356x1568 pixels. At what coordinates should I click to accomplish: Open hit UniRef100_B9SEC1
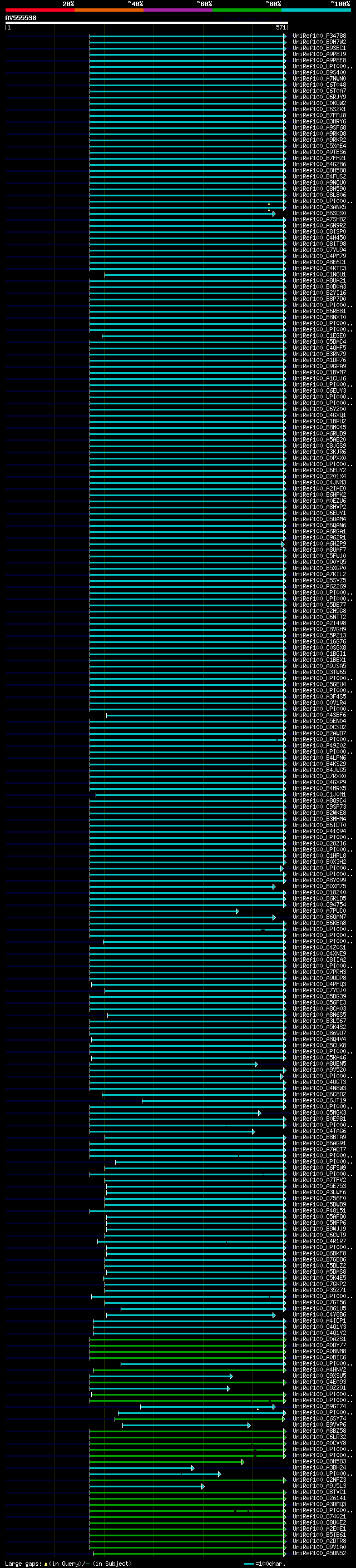coord(319,48)
